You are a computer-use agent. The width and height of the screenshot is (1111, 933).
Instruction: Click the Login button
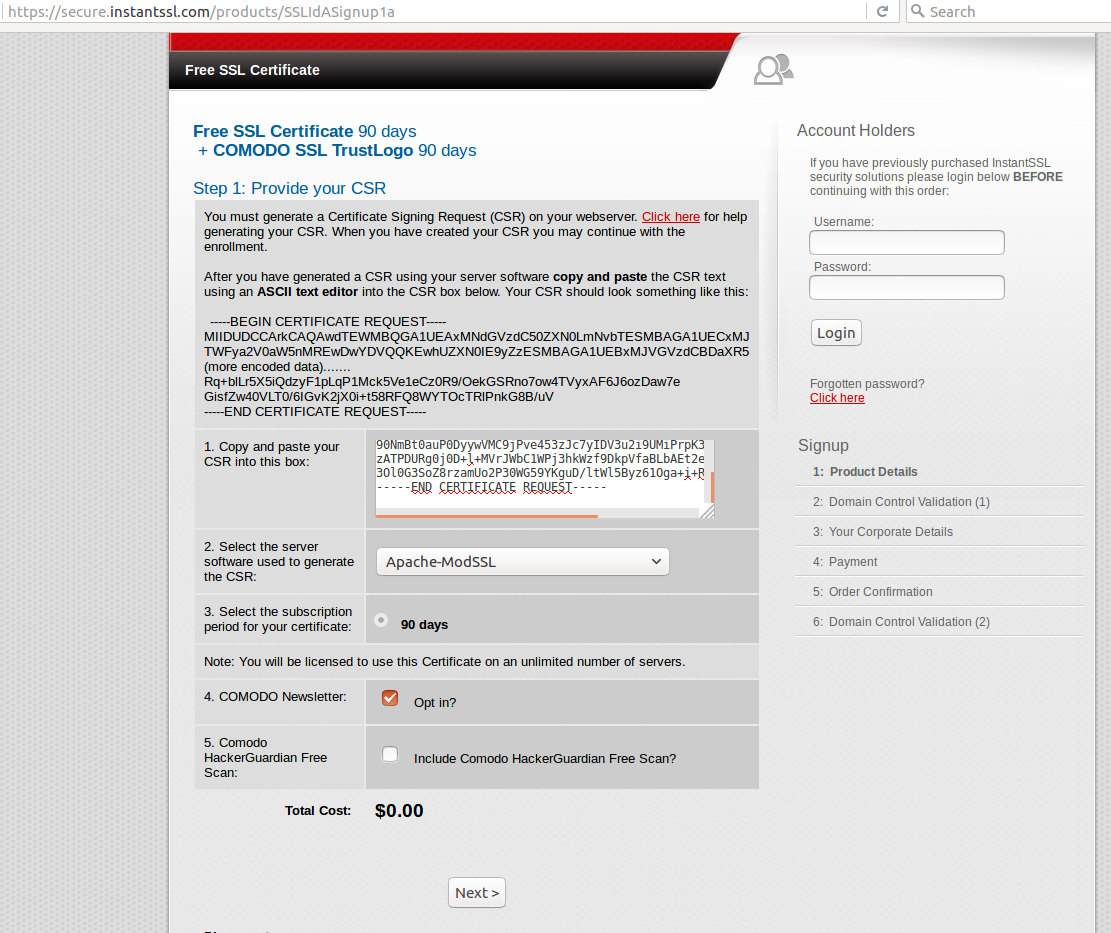836,332
